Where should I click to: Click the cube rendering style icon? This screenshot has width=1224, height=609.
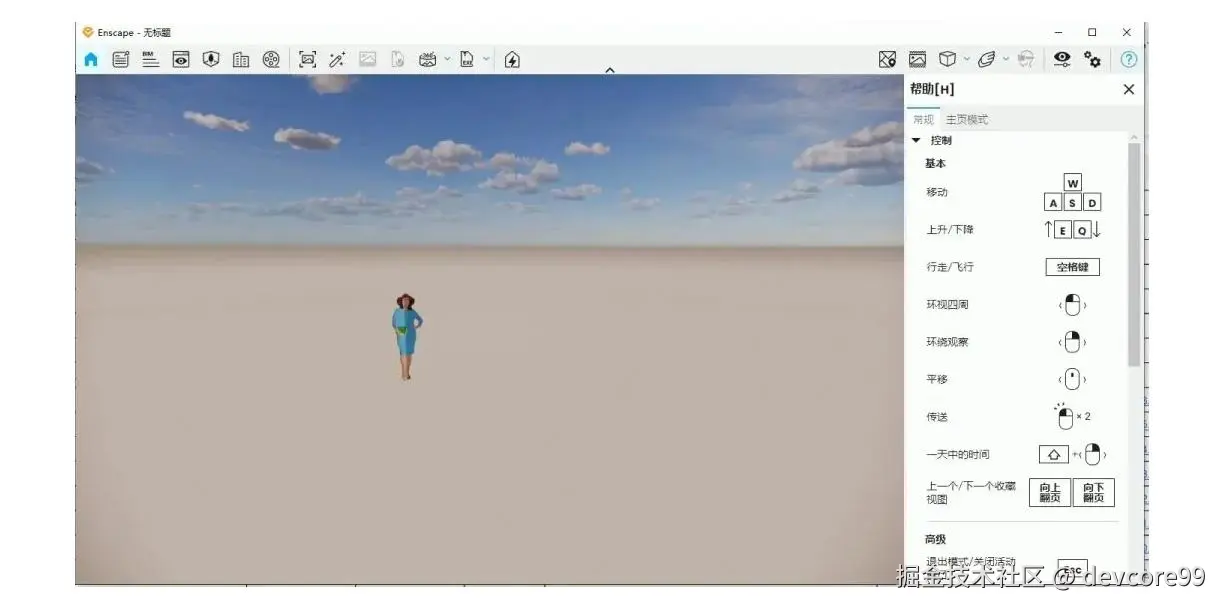[947, 59]
